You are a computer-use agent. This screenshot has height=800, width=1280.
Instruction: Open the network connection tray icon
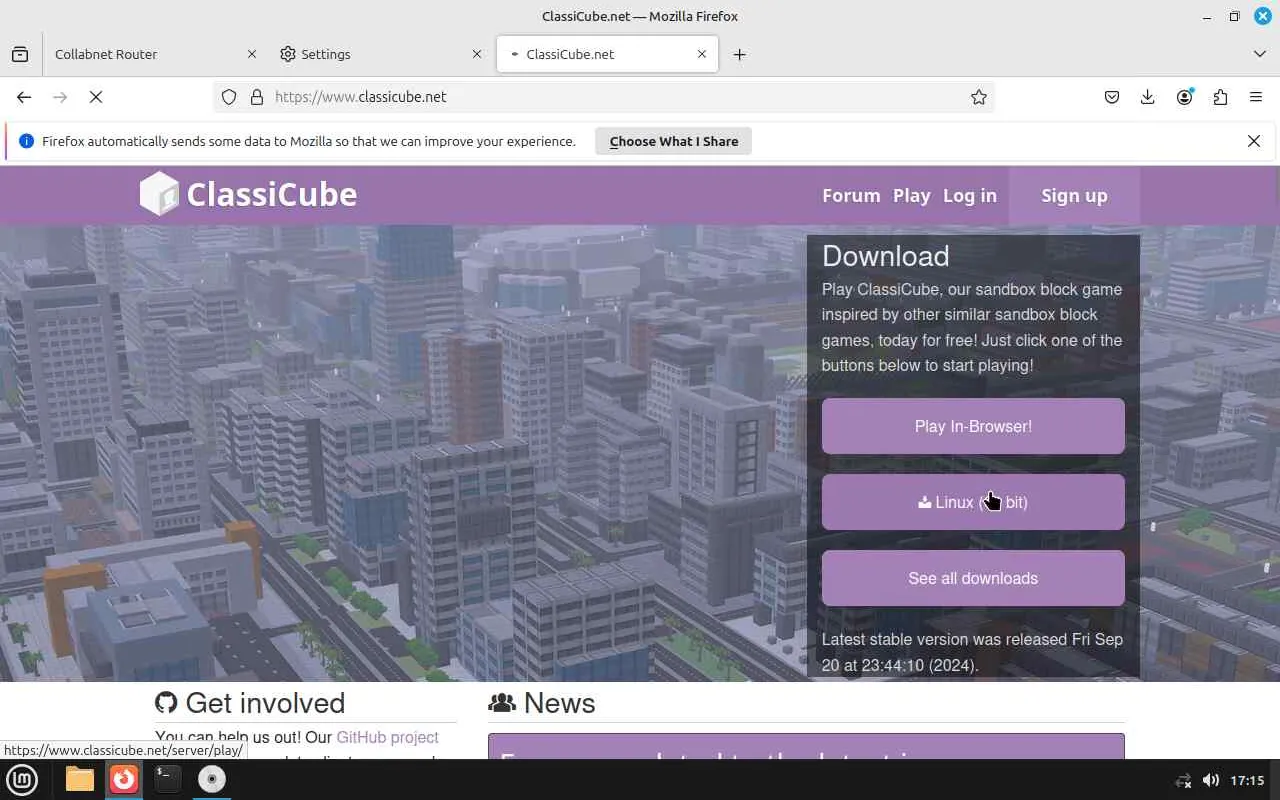(1183, 780)
